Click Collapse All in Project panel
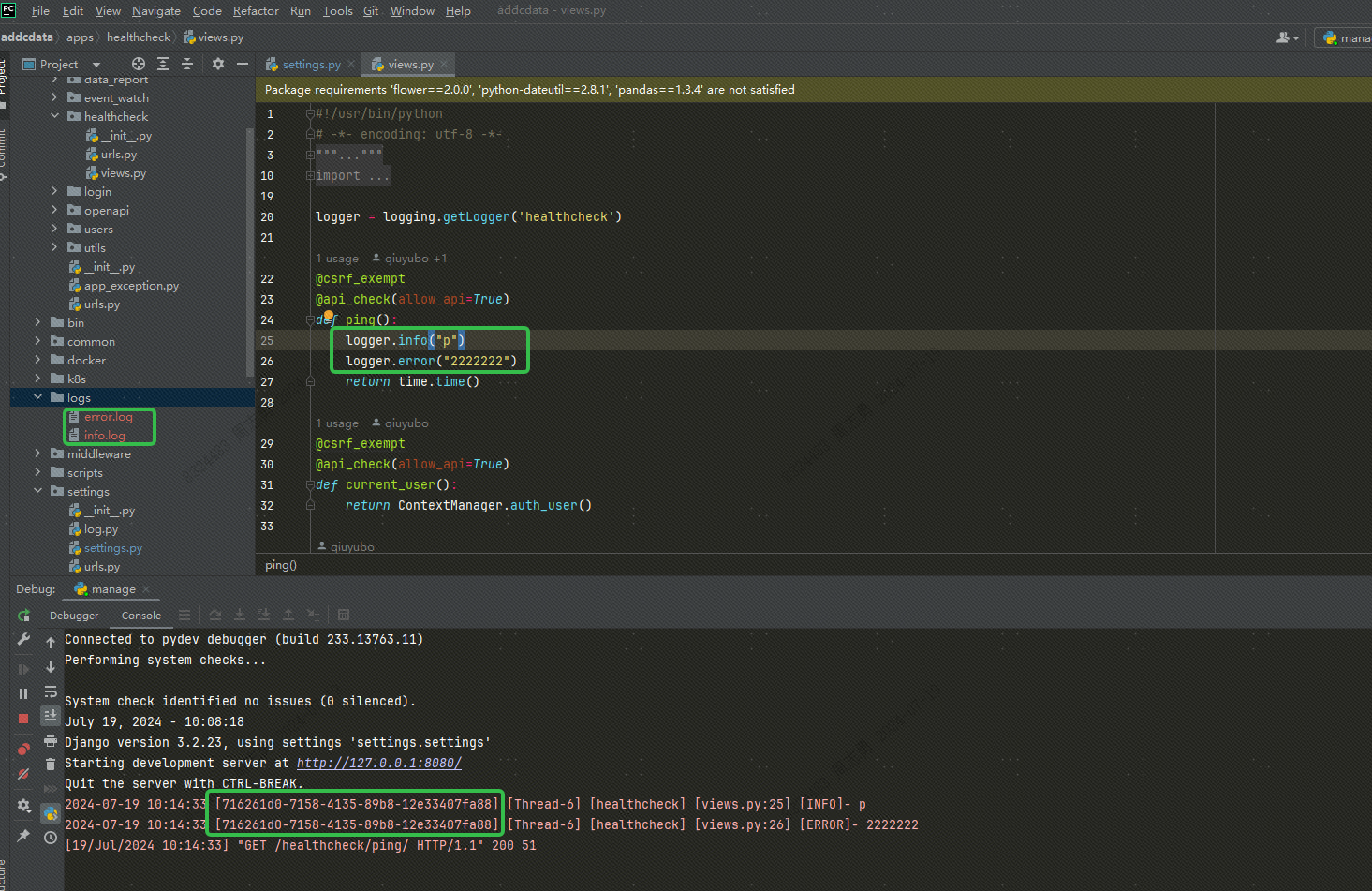The image size is (1372, 891). [187, 64]
